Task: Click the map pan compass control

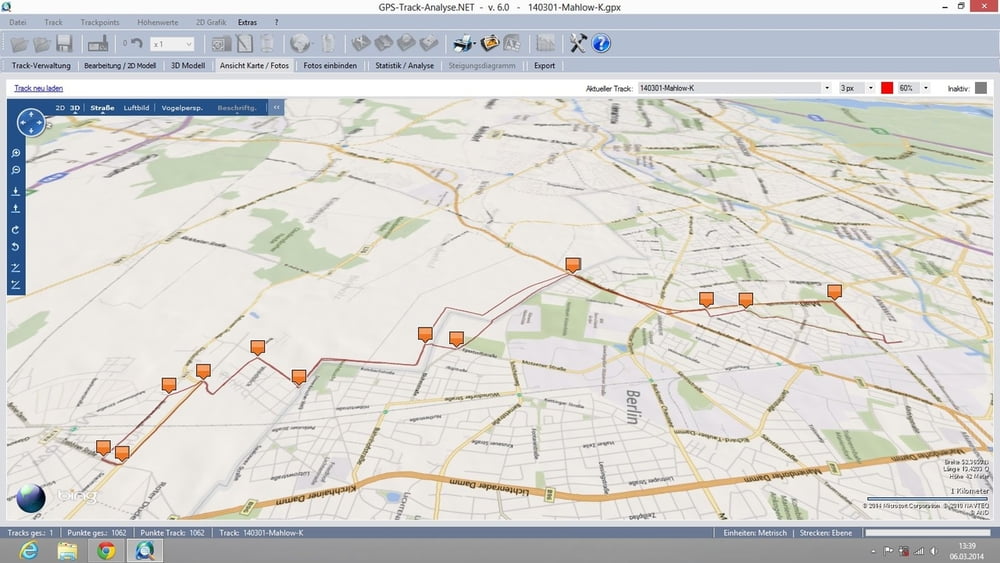Action: click(31, 122)
